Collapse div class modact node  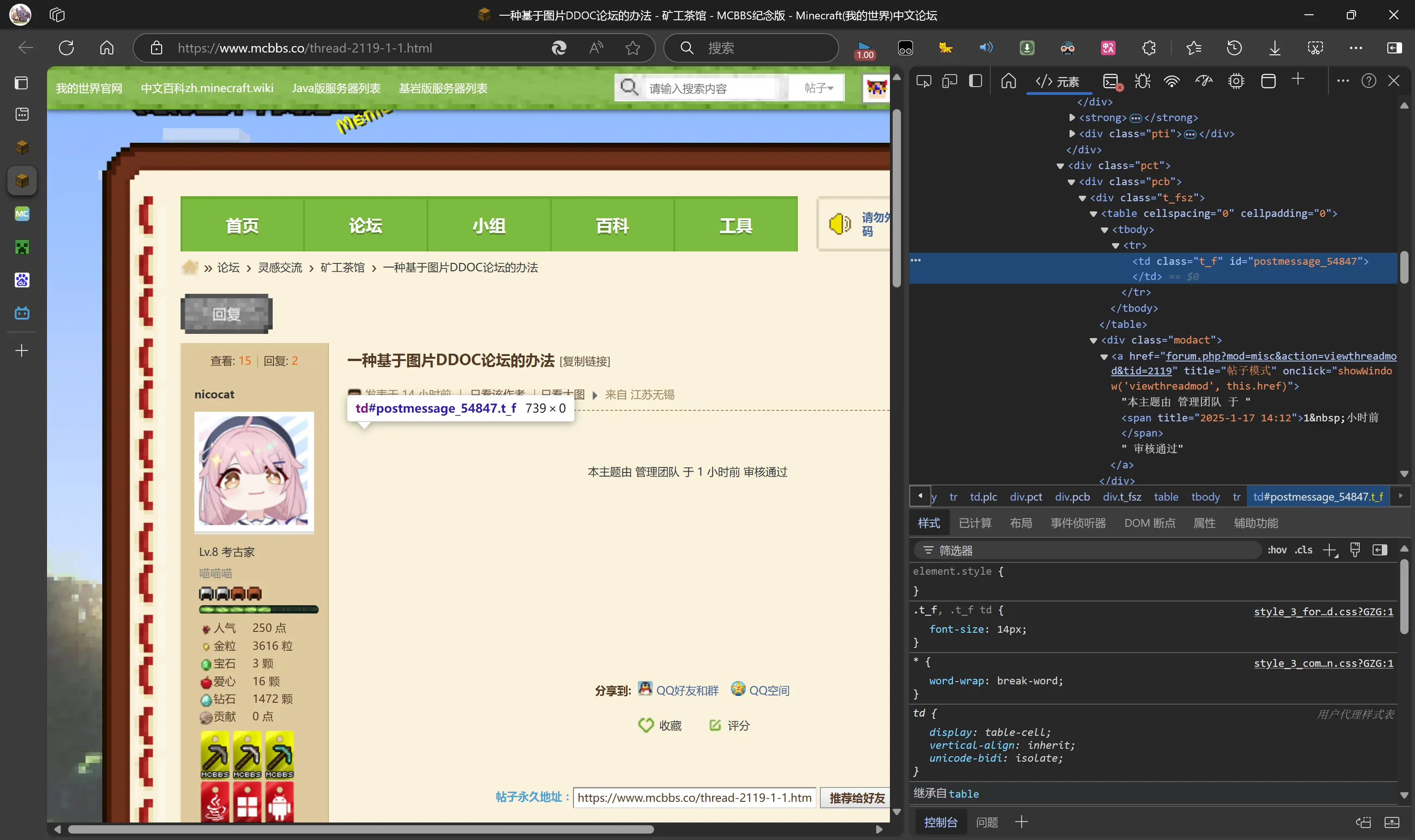(1093, 340)
